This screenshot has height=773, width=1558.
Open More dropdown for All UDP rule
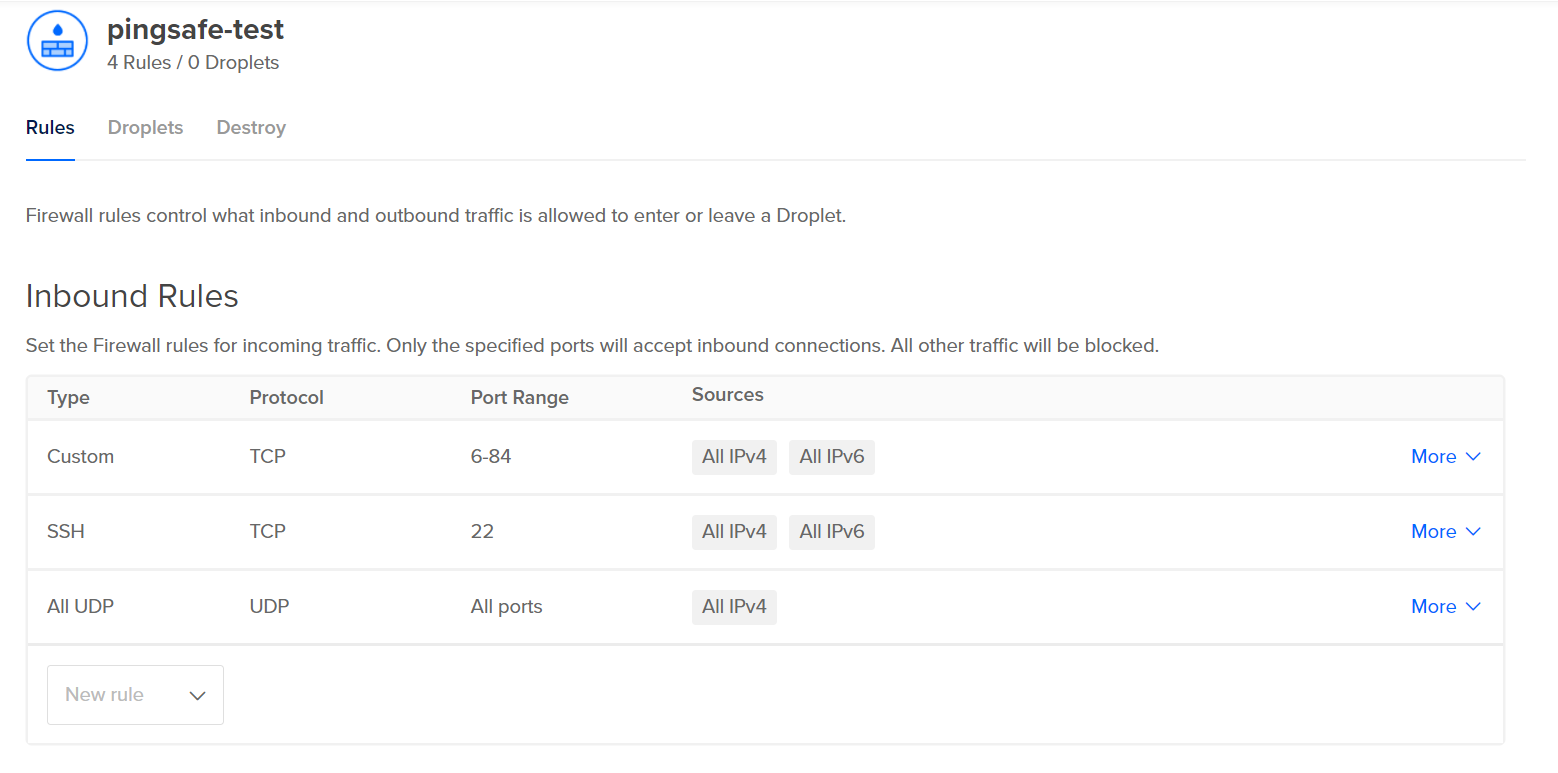click(1445, 607)
